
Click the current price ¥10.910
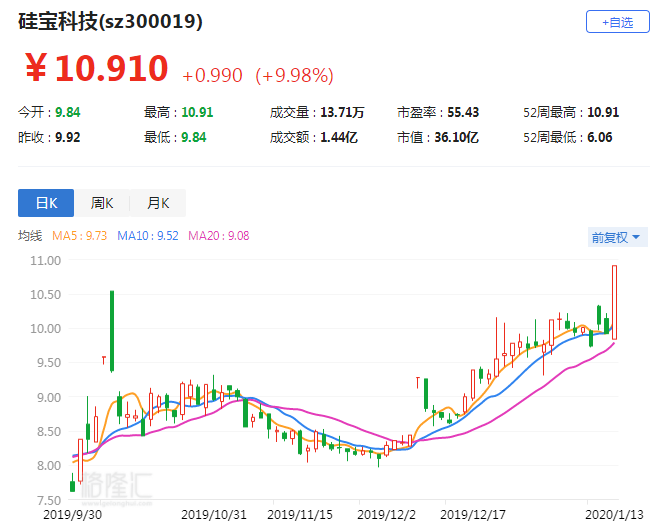pos(97,68)
